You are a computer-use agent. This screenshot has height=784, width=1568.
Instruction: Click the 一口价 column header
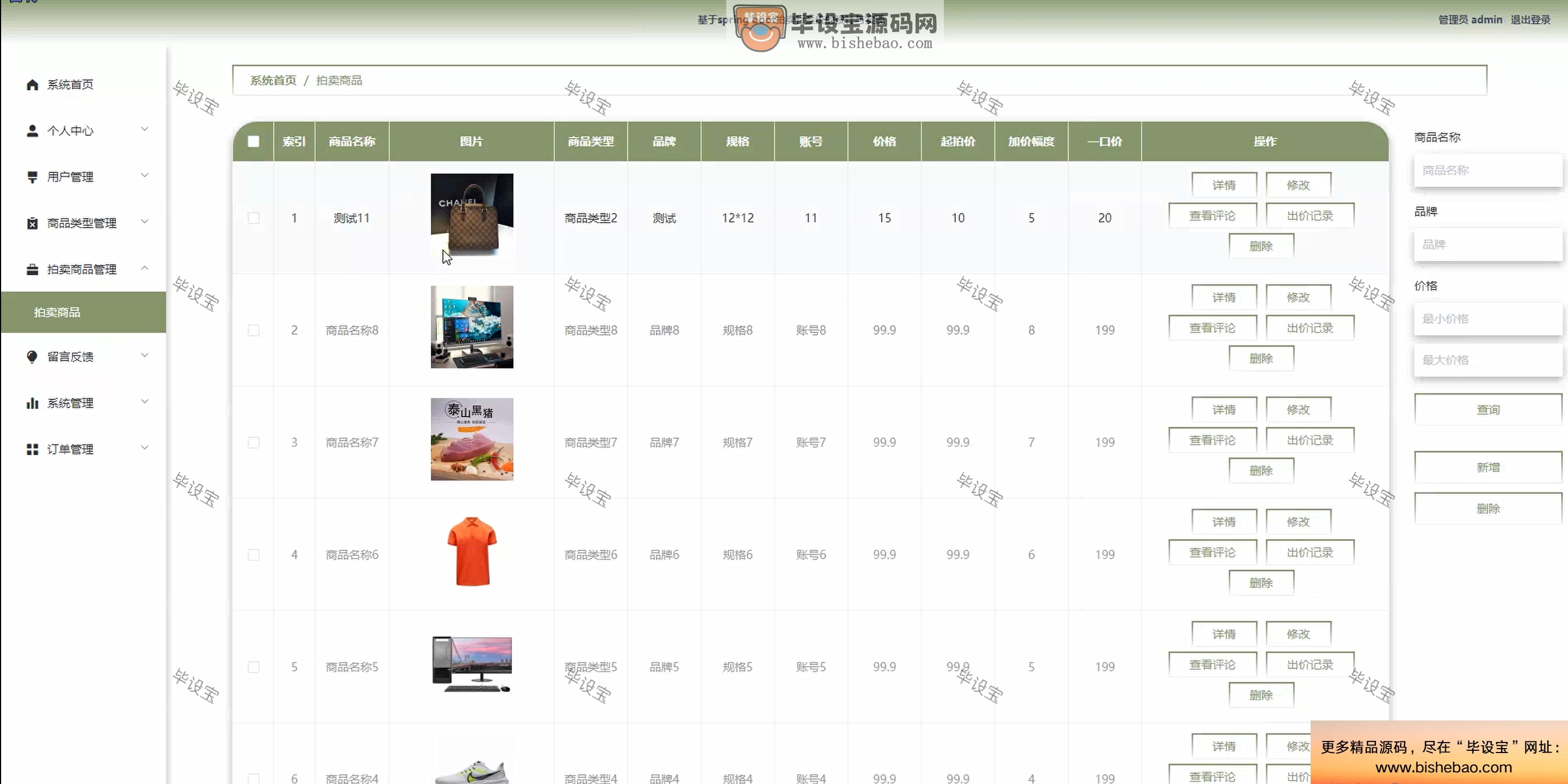click(x=1104, y=141)
